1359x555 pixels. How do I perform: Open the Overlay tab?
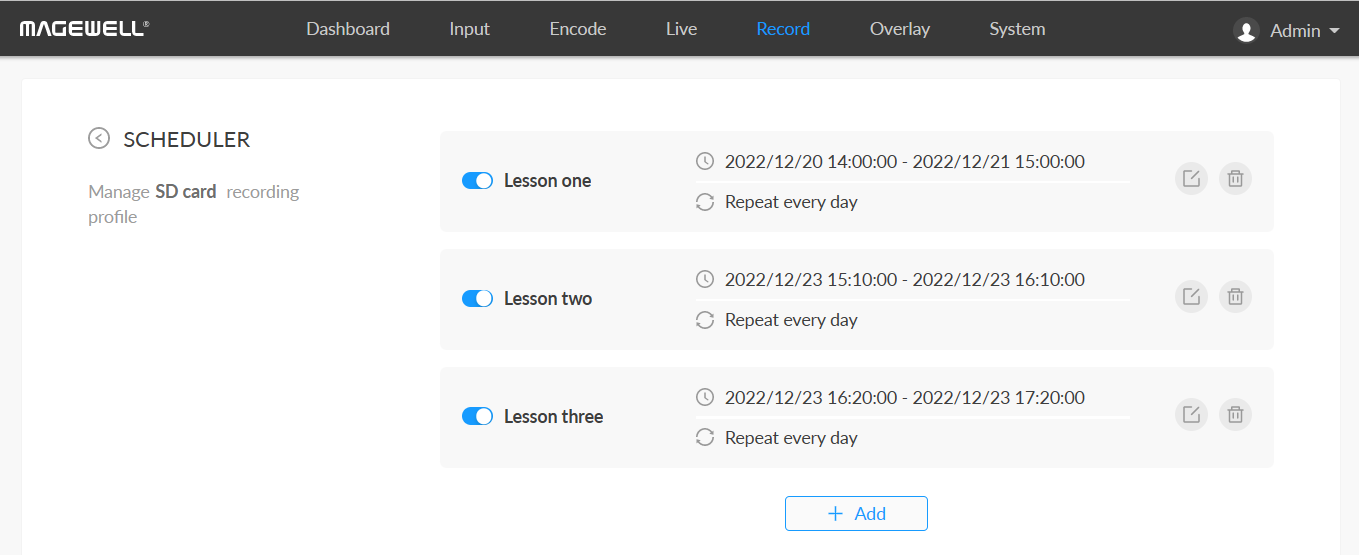coord(900,29)
